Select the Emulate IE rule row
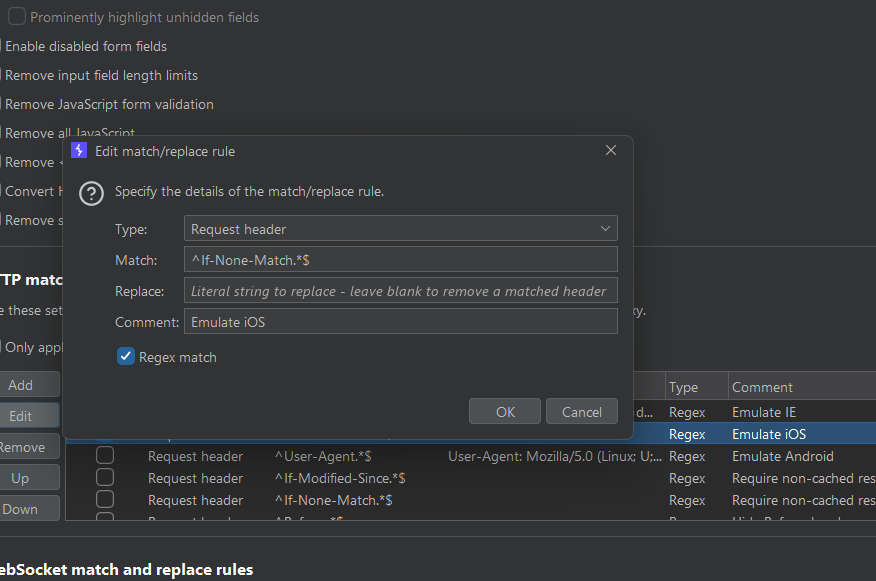 [x=754, y=412]
